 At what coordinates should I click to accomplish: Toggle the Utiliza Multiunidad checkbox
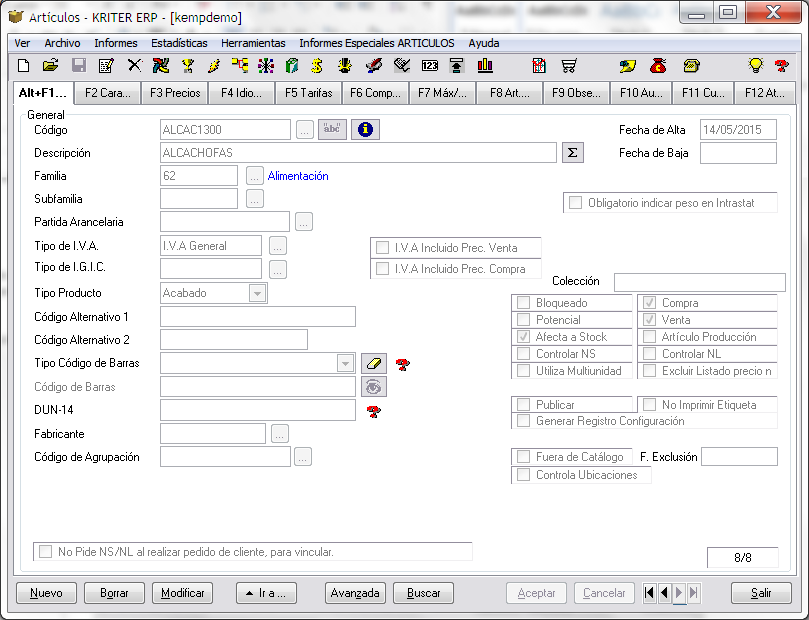pyautogui.click(x=523, y=371)
